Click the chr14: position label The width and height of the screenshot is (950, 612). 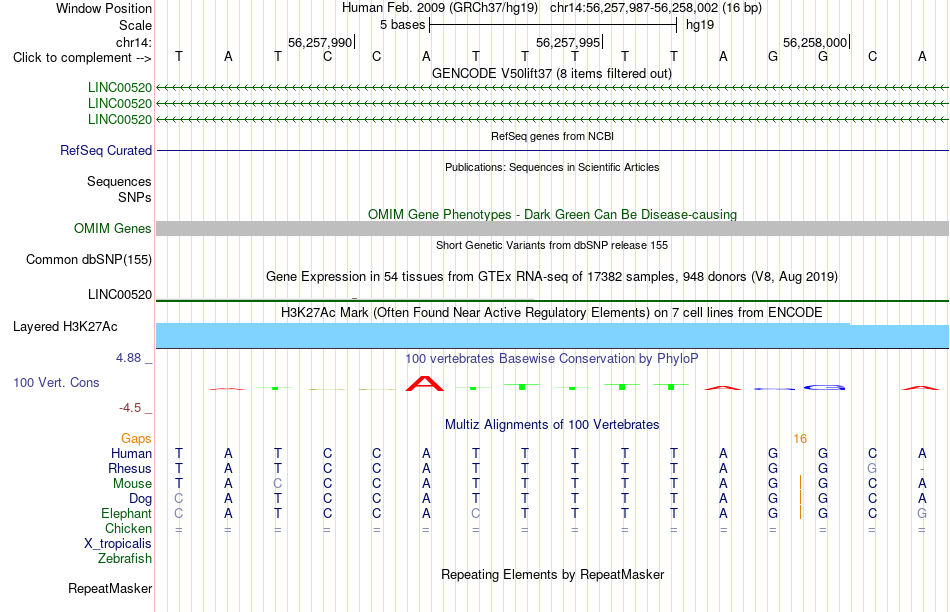(x=134, y=42)
